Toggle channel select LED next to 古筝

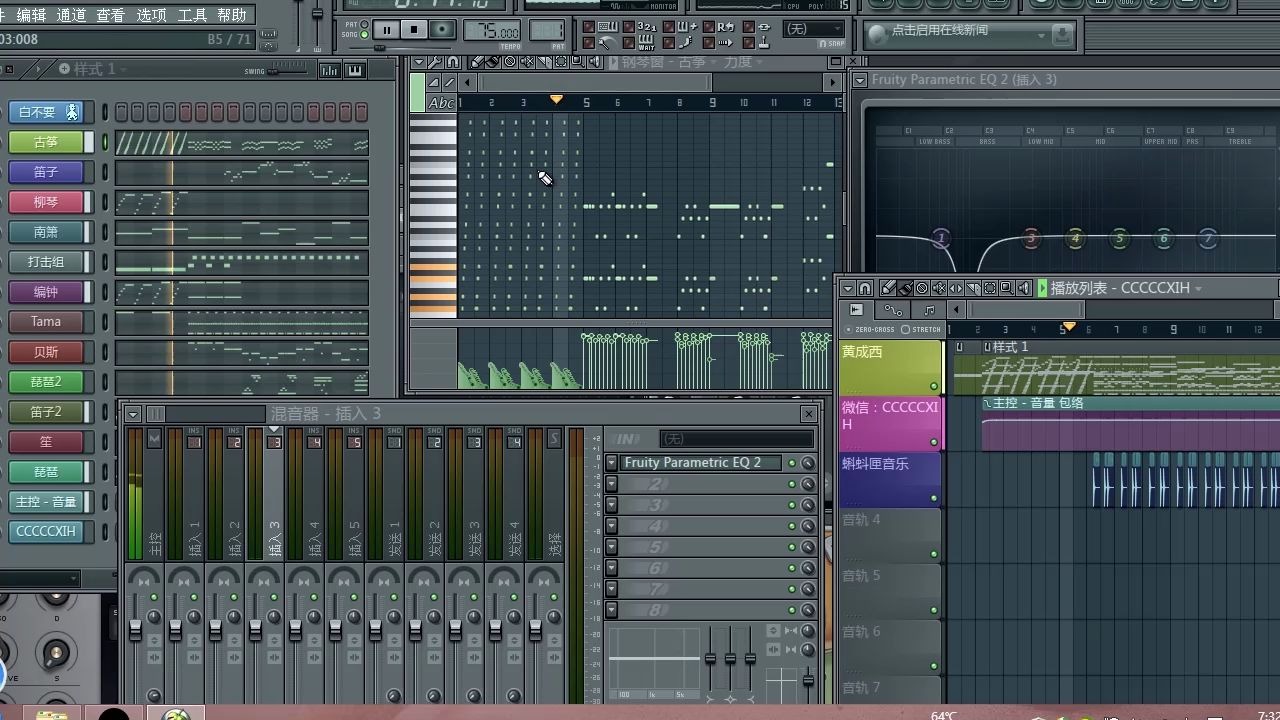click(x=104, y=142)
